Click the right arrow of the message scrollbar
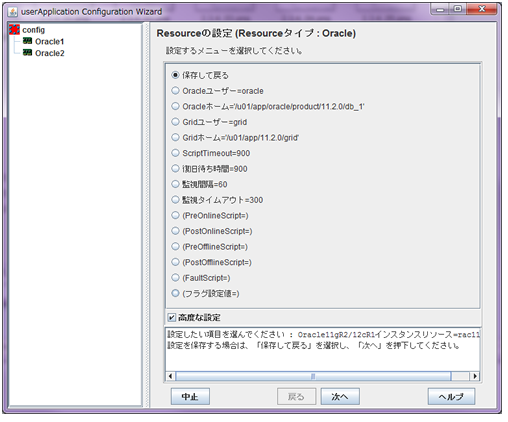Screen dimensions: 508x422 tap(475, 376)
